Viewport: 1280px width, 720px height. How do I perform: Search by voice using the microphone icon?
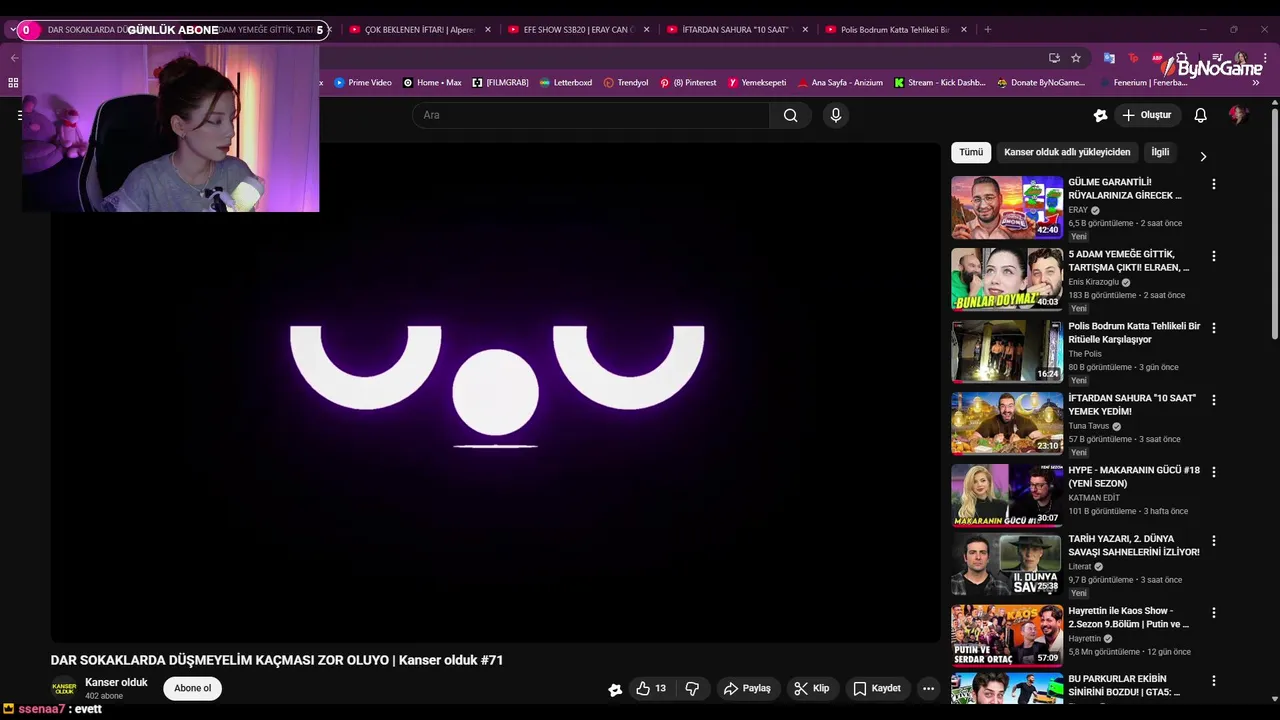click(836, 115)
